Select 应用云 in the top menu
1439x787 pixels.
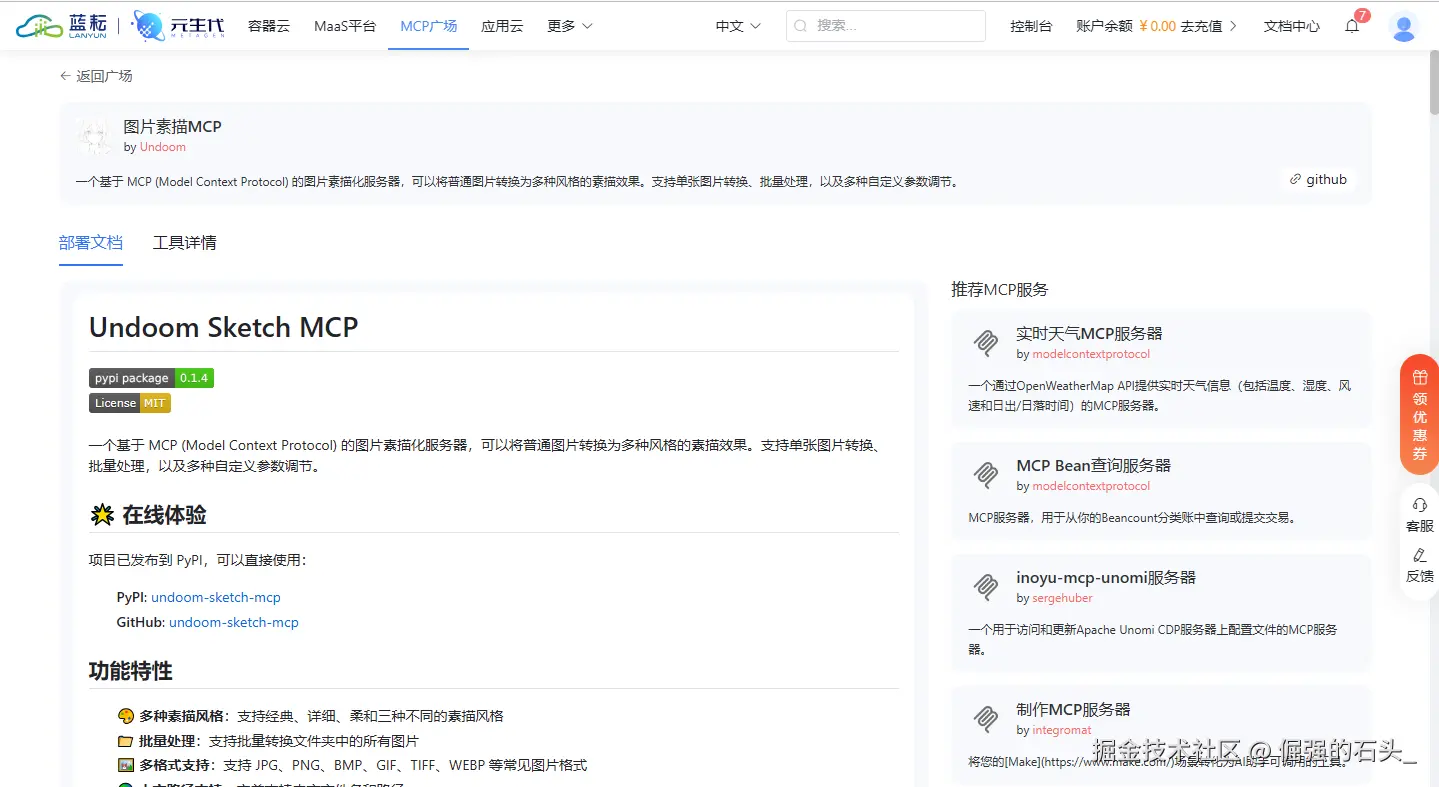tap(502, 26)
